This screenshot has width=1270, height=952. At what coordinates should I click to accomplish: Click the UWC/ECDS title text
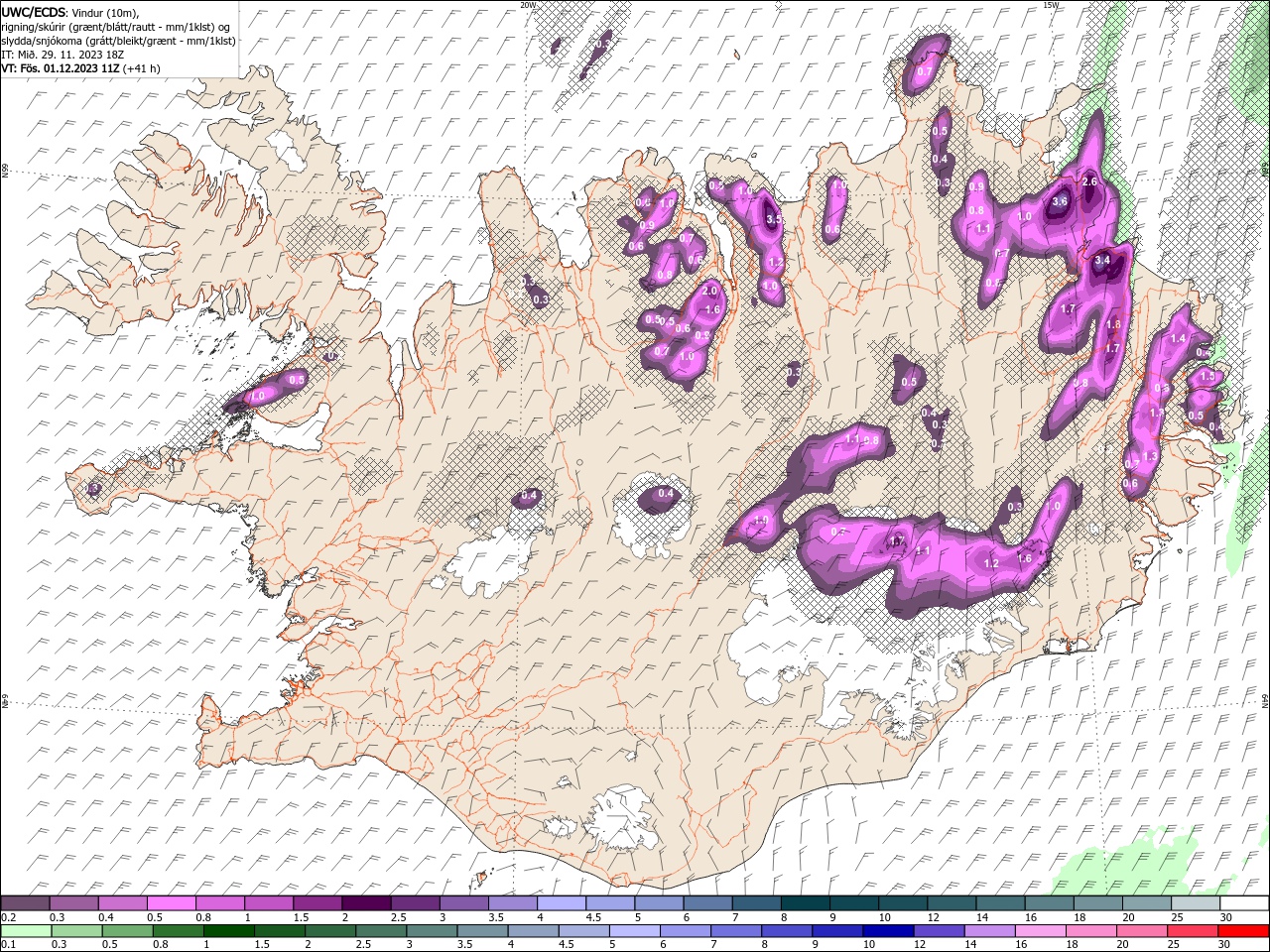pos(34,11)
